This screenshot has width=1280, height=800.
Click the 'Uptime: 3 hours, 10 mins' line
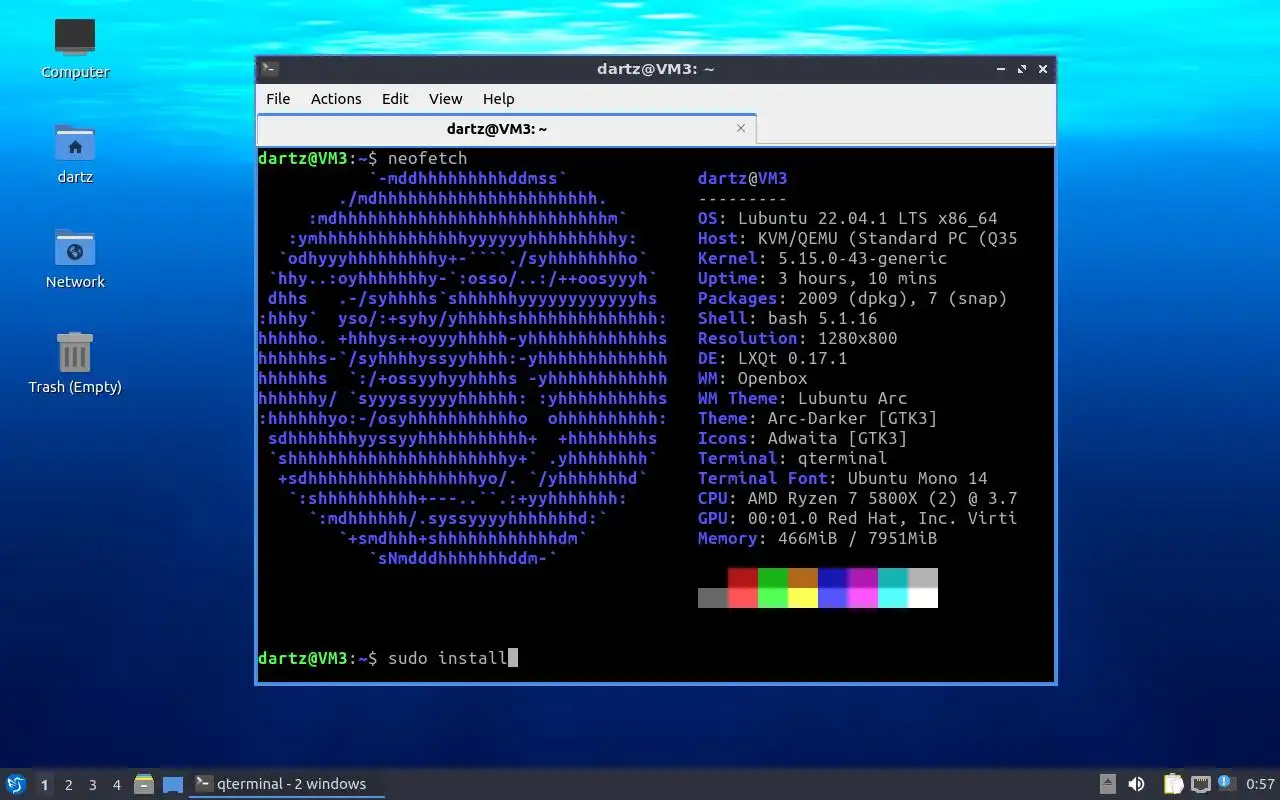[x=817, y=278]
